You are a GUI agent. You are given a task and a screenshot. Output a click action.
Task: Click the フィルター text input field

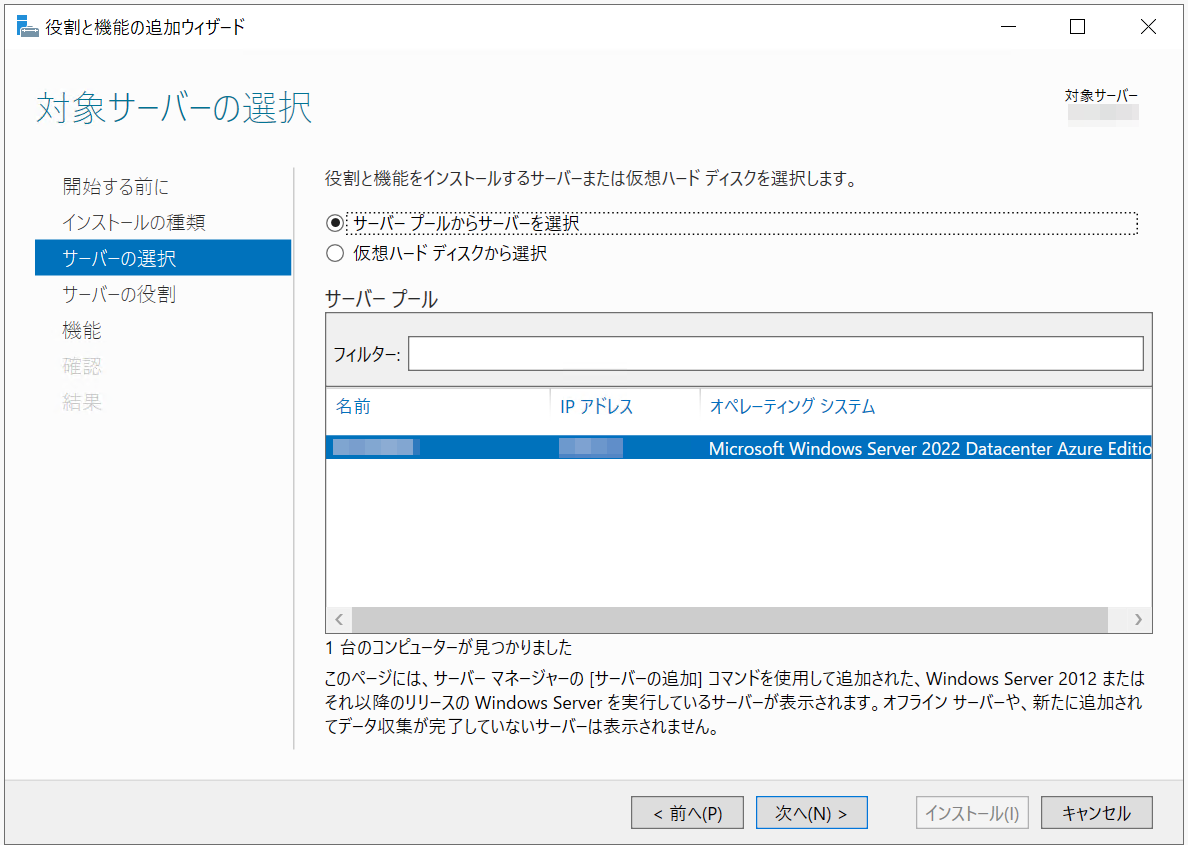[774, 353]
